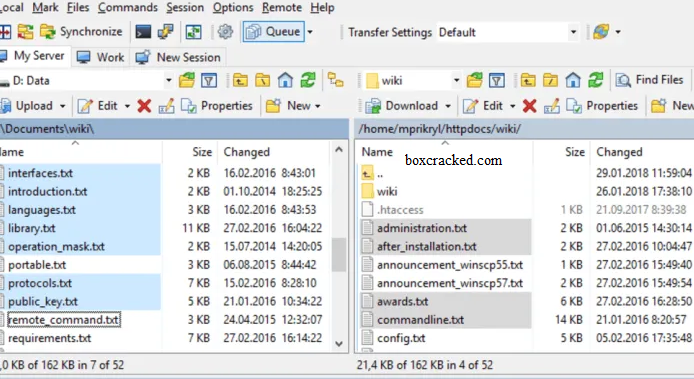Viewport: 694px width, 379px height.
Task: Open the Help menu
Action: (x=322, y=8)
